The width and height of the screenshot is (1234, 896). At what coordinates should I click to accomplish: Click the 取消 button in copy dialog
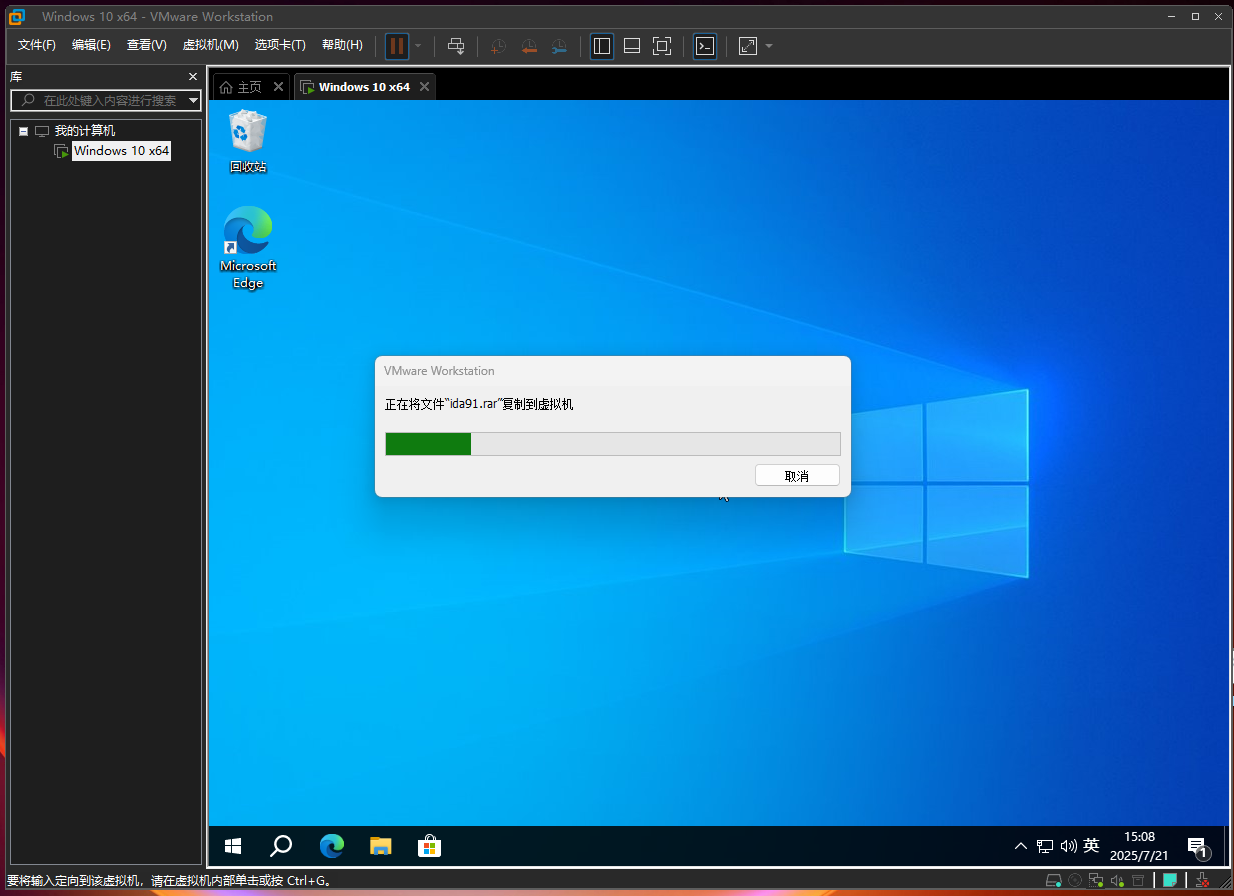[797, 476]
